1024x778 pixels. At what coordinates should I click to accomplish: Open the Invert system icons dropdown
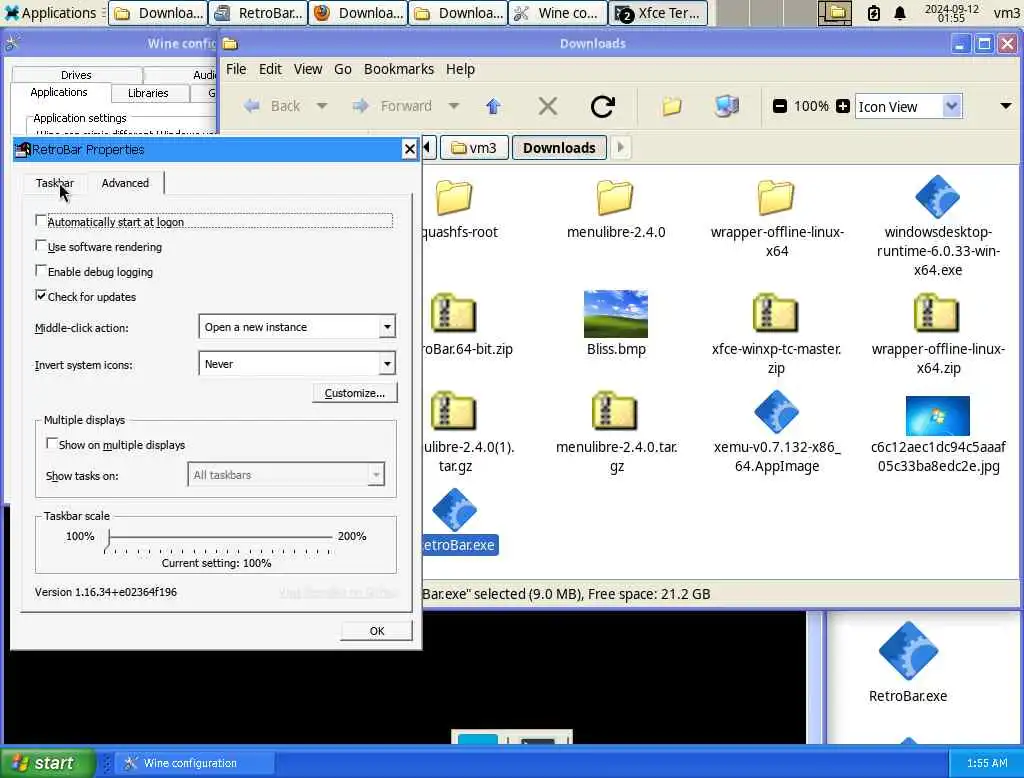click(296, 364)
